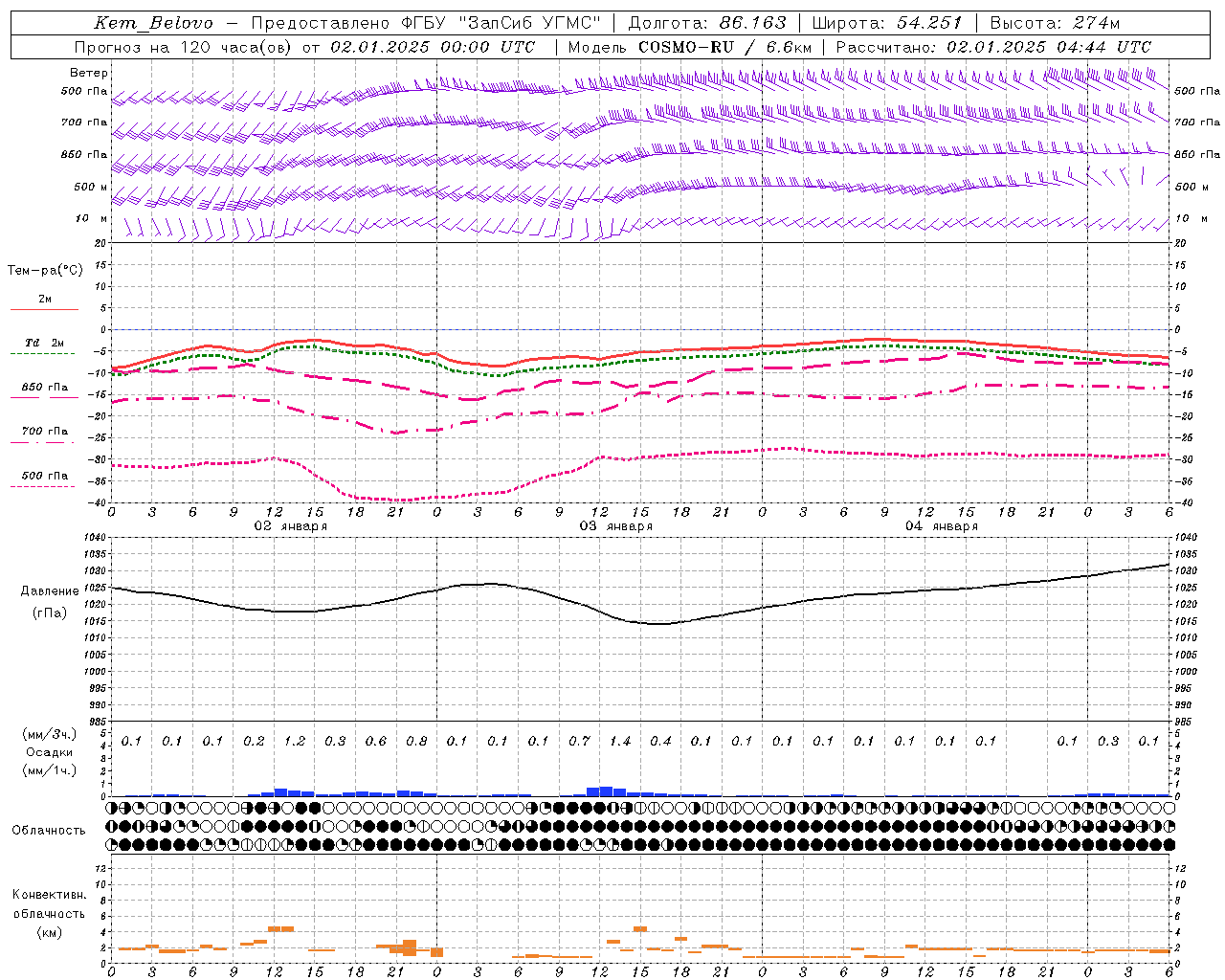The width and height of the screenshot is (1225, 980).
Task: Click the Kem_Belovo station title
Action: pyautogui.click(x=153, y=23)
